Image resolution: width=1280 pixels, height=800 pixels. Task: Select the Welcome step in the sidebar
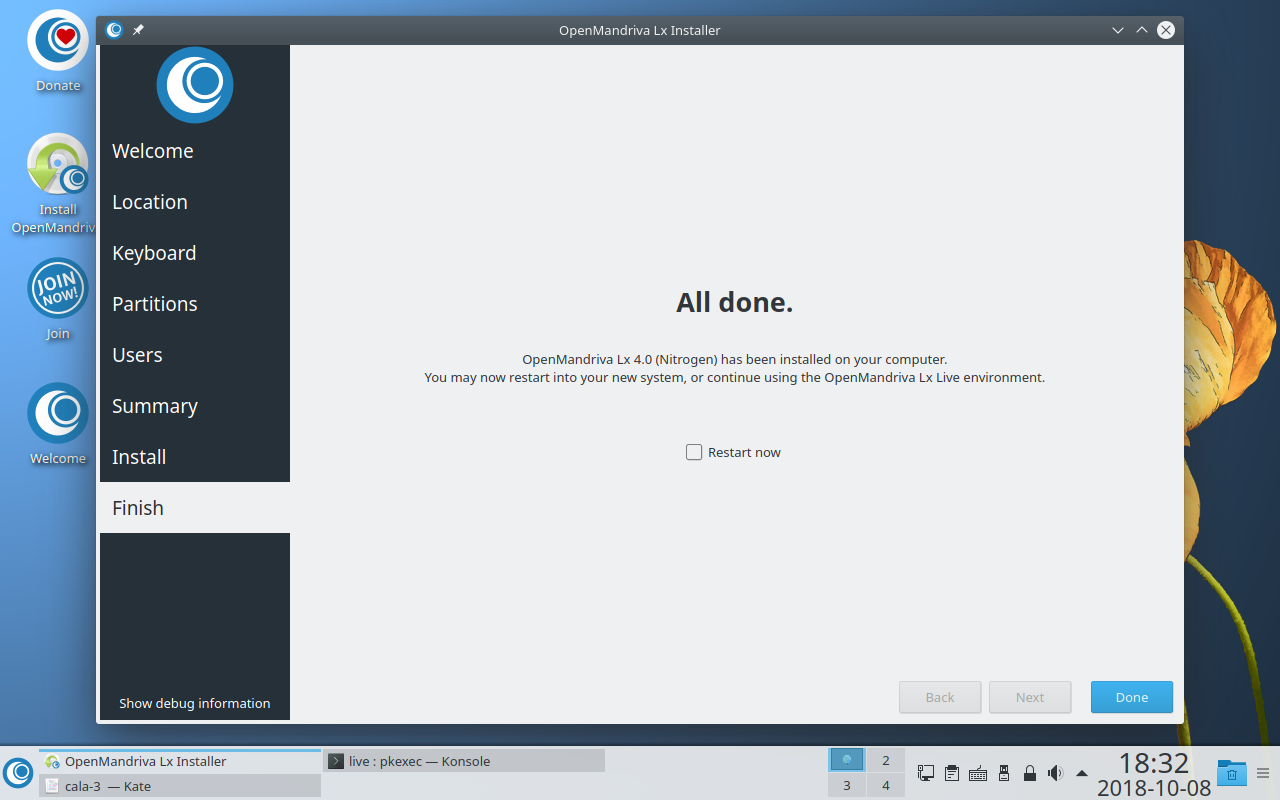click(x=195, y=151)
